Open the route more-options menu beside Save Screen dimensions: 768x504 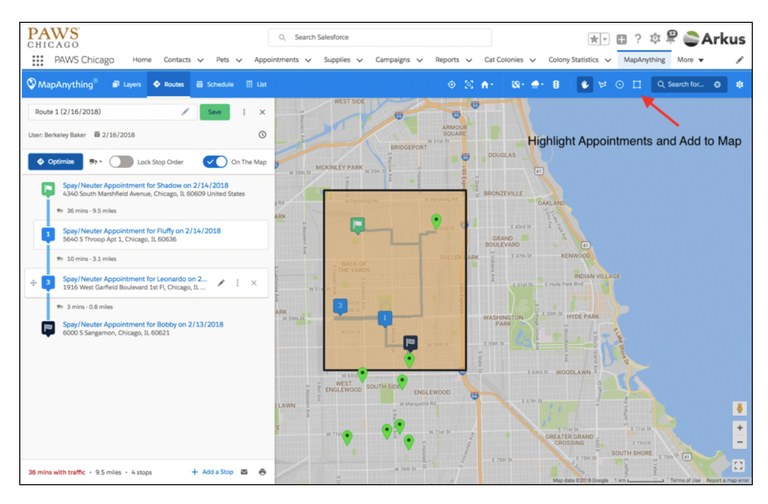[x=244, y=112]
